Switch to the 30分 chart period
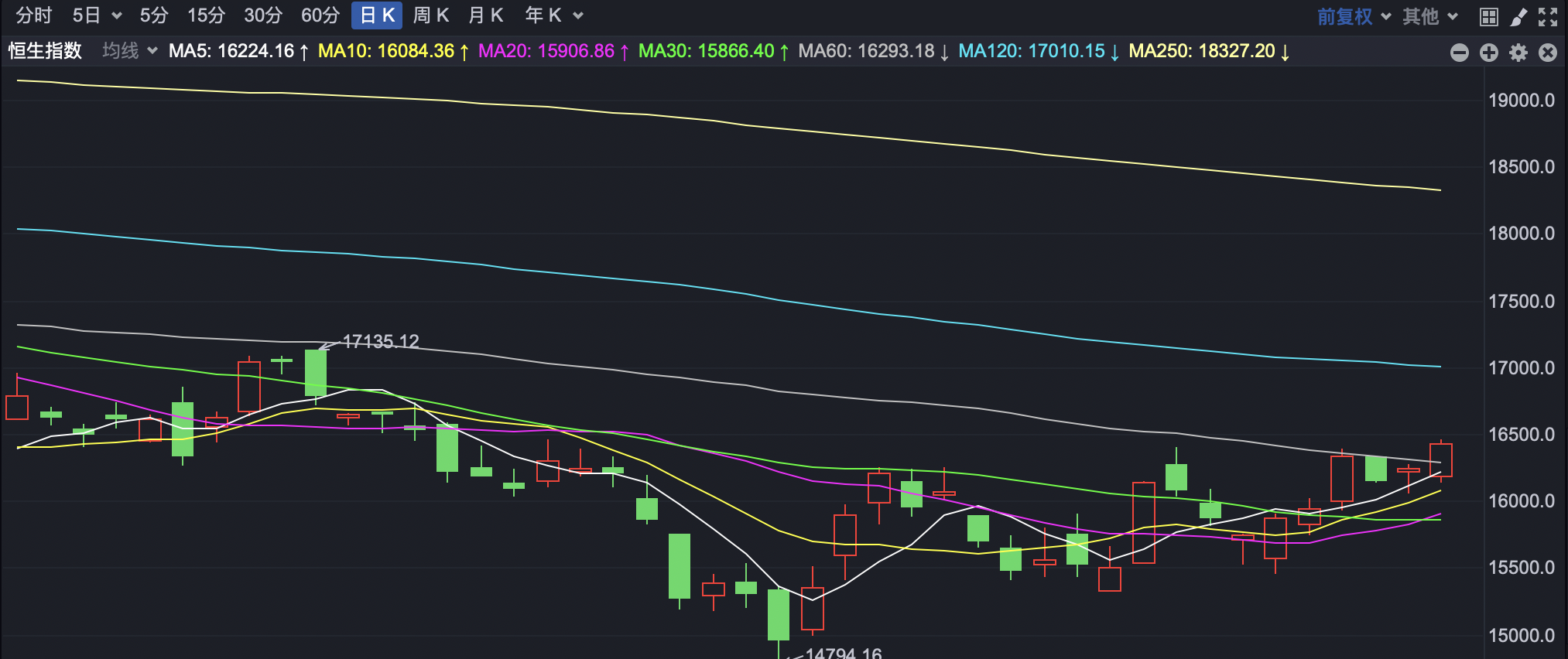The width and height of the screenshot is (1568, 659). tap(263, 15)
